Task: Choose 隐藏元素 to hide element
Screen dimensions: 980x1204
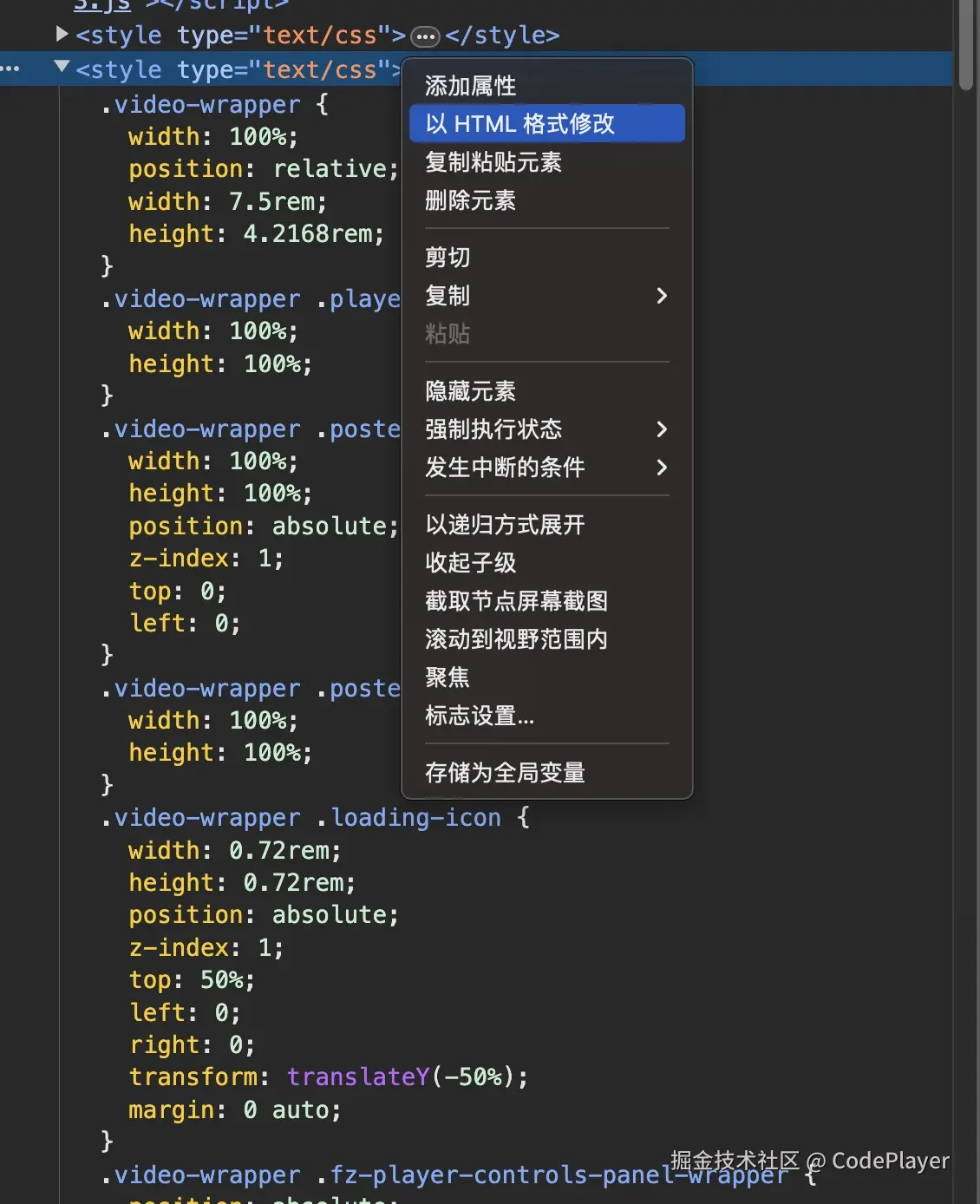Action: pyautogui.click(x=471, y=391)
